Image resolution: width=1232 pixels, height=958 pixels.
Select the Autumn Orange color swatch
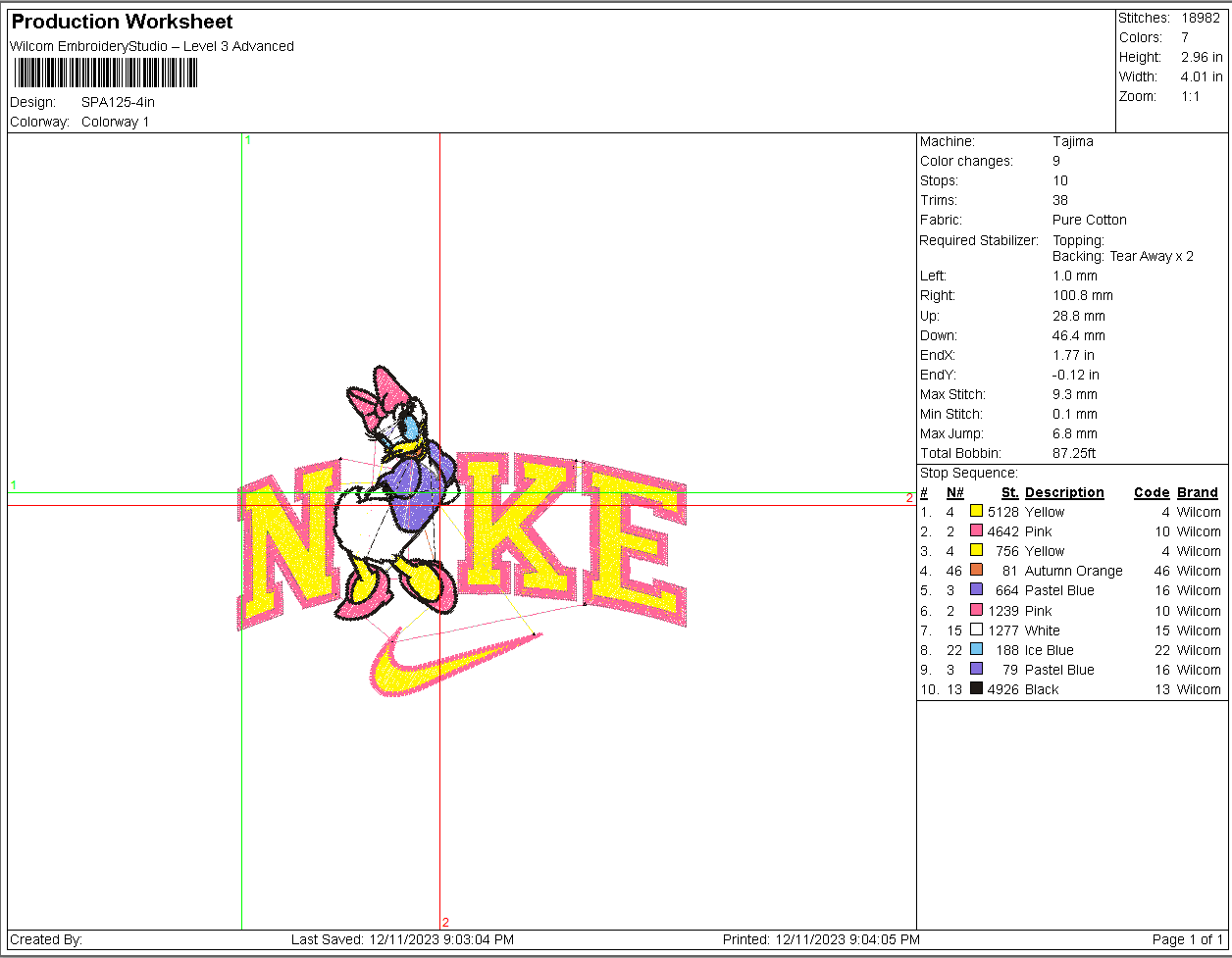(x=976, y=570)
